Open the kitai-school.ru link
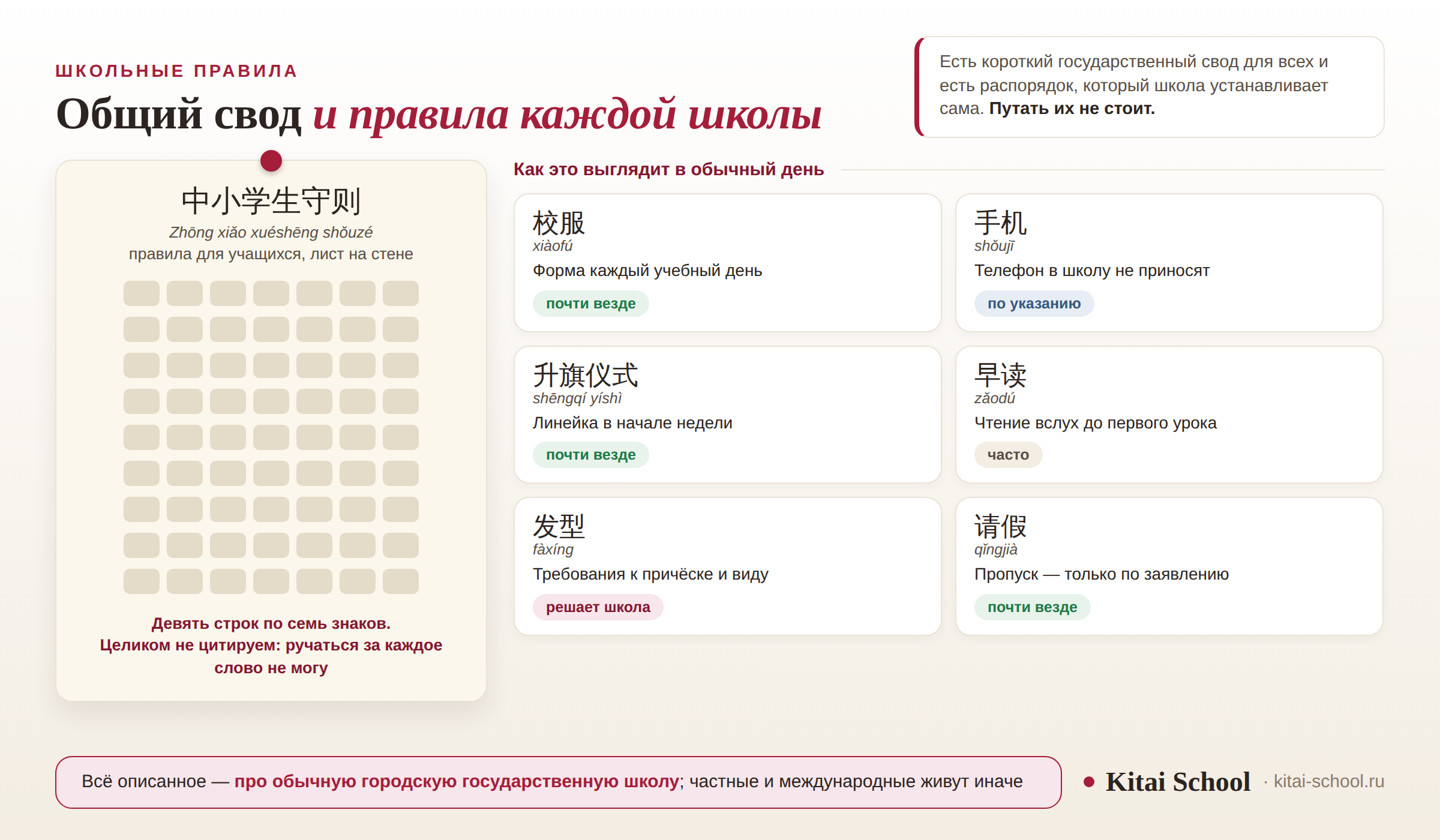 (1329, 781)
